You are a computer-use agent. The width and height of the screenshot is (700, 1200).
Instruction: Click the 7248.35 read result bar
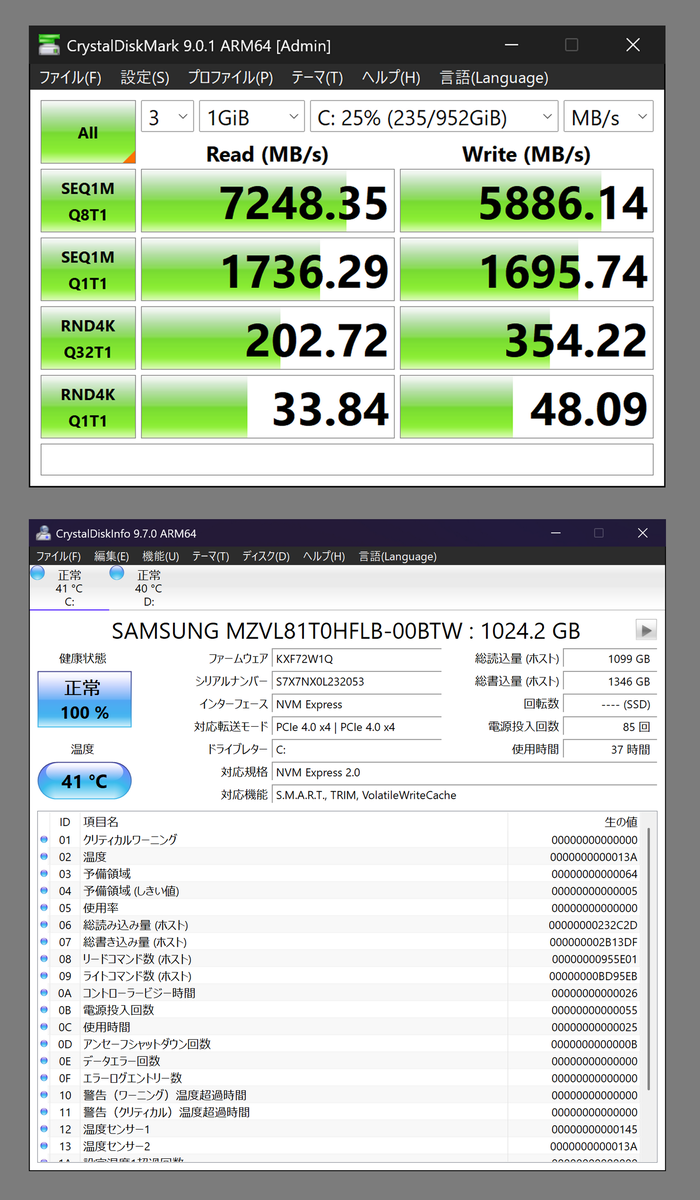tap(267, 200)
